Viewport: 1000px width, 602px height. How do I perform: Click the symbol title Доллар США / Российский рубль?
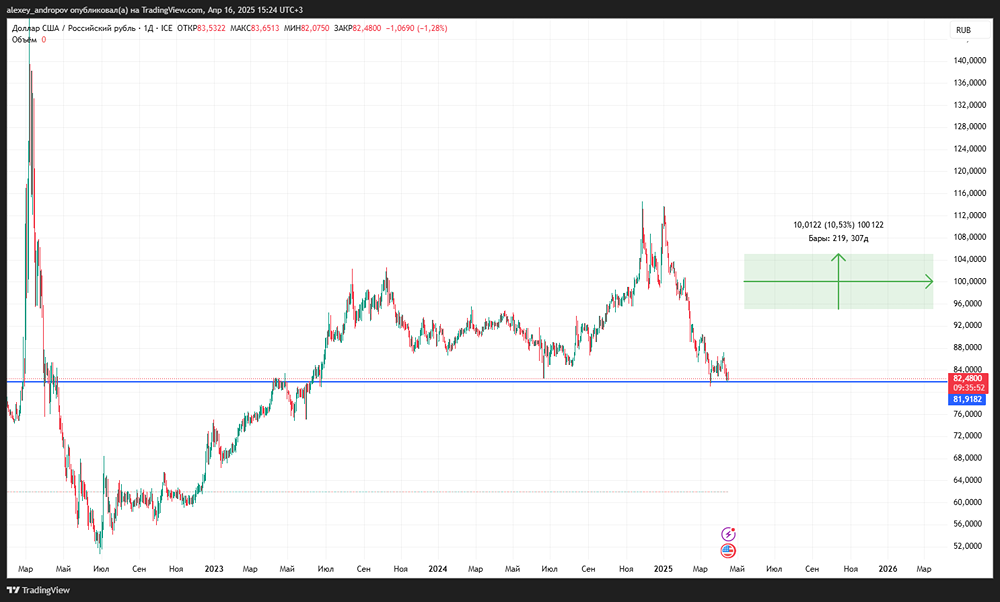point(72,28)
